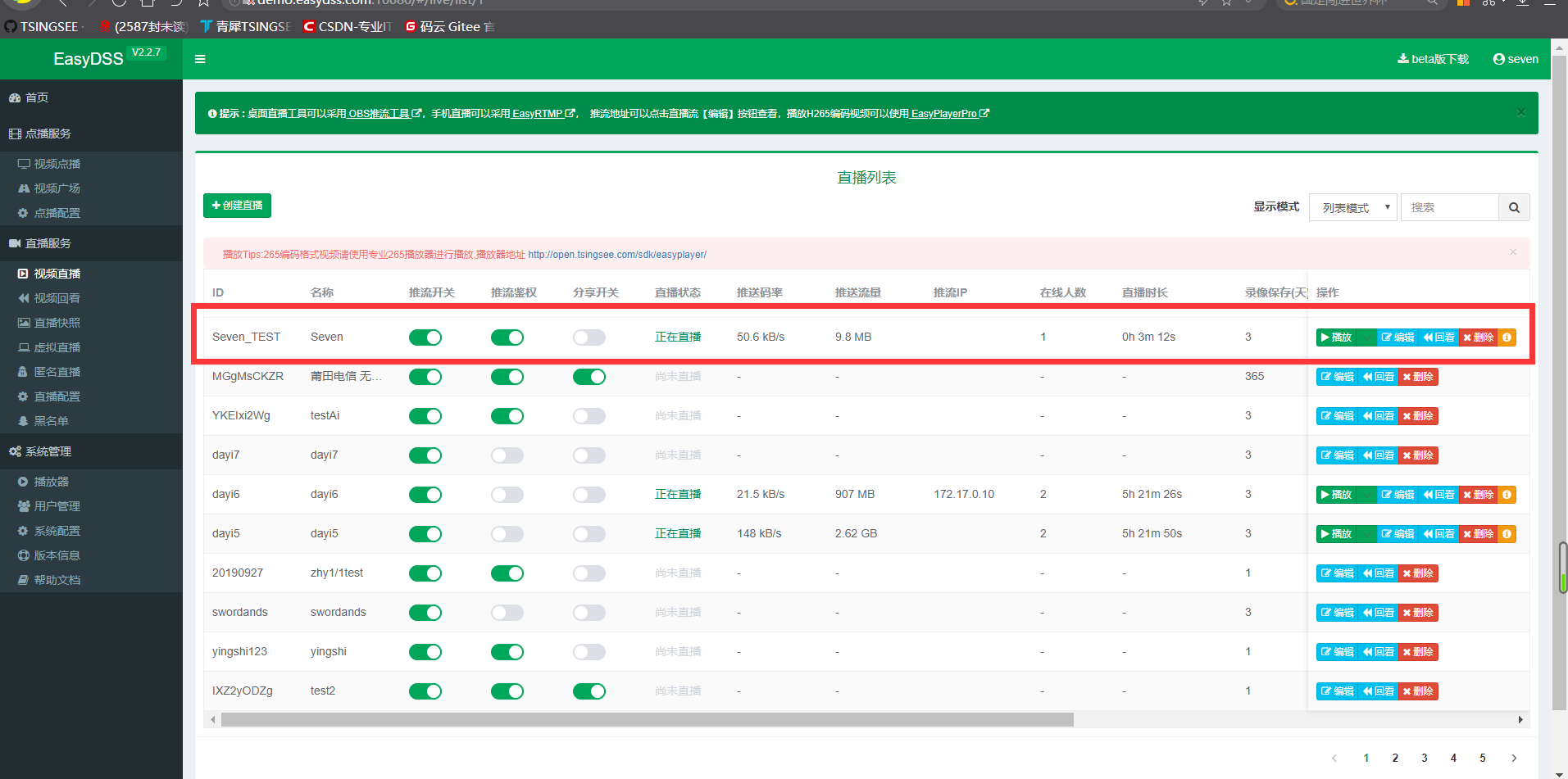Image resolution: width=1568 pixels, height=779 pixels.
Task: Click 回看 for dayi7
Action: [1378, 455]
